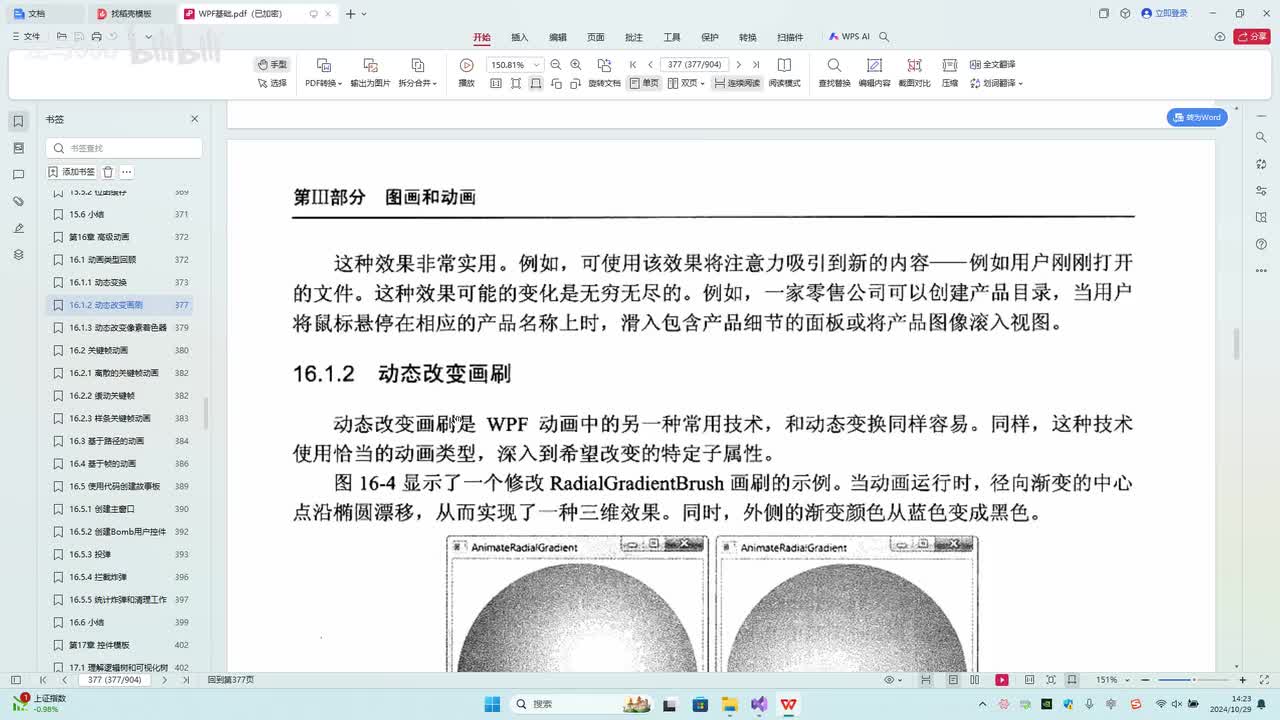This screenshot has height=720, width=1280.
Task: Click the 压缩 compress icon
Action: (x=950, y=65)
